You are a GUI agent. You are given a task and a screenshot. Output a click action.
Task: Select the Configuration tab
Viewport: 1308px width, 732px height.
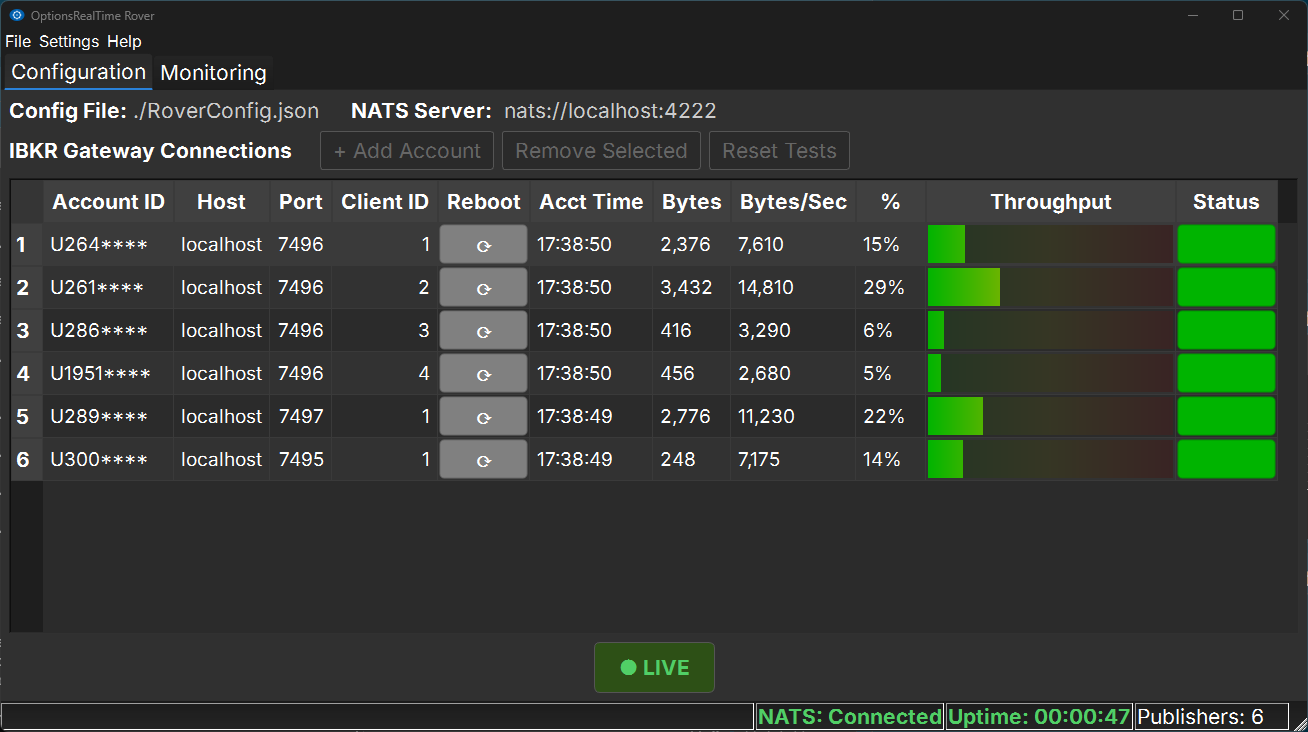click(x=78, y=72)
